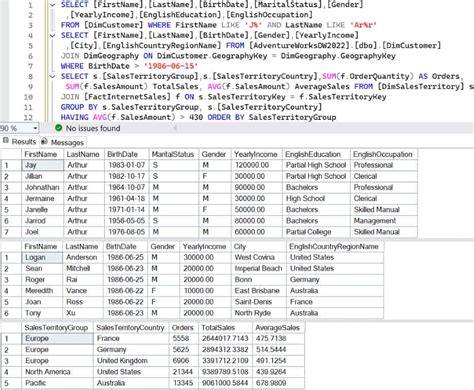Select the cell 'Xu'
The image size is (474, 390).
83,313
